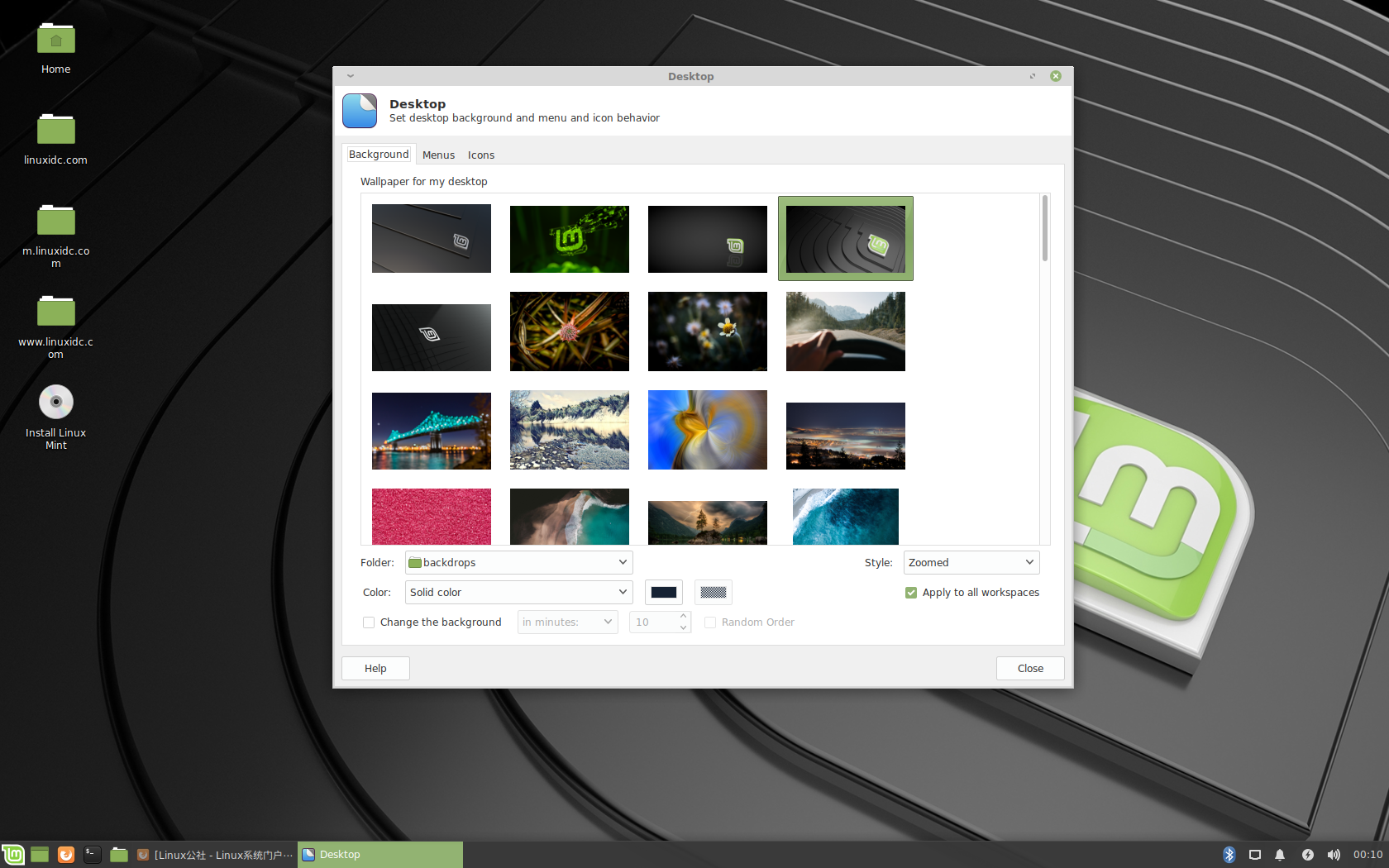Select the misty mountain trees wallpaper
1389x868 pixels.
708,522
